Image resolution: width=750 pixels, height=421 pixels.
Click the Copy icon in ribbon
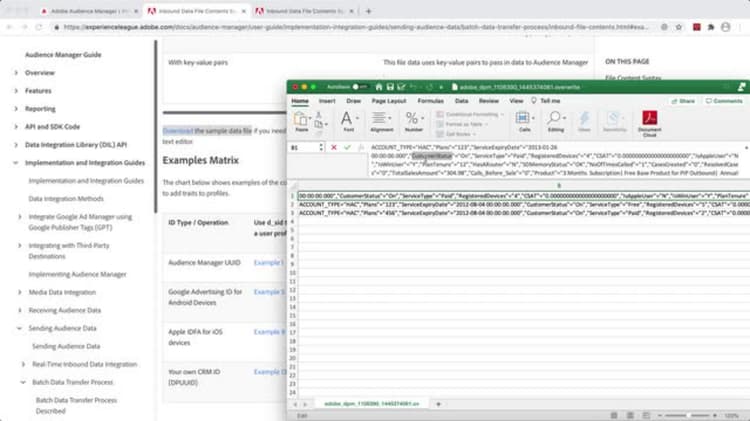(x=319, y=124)
